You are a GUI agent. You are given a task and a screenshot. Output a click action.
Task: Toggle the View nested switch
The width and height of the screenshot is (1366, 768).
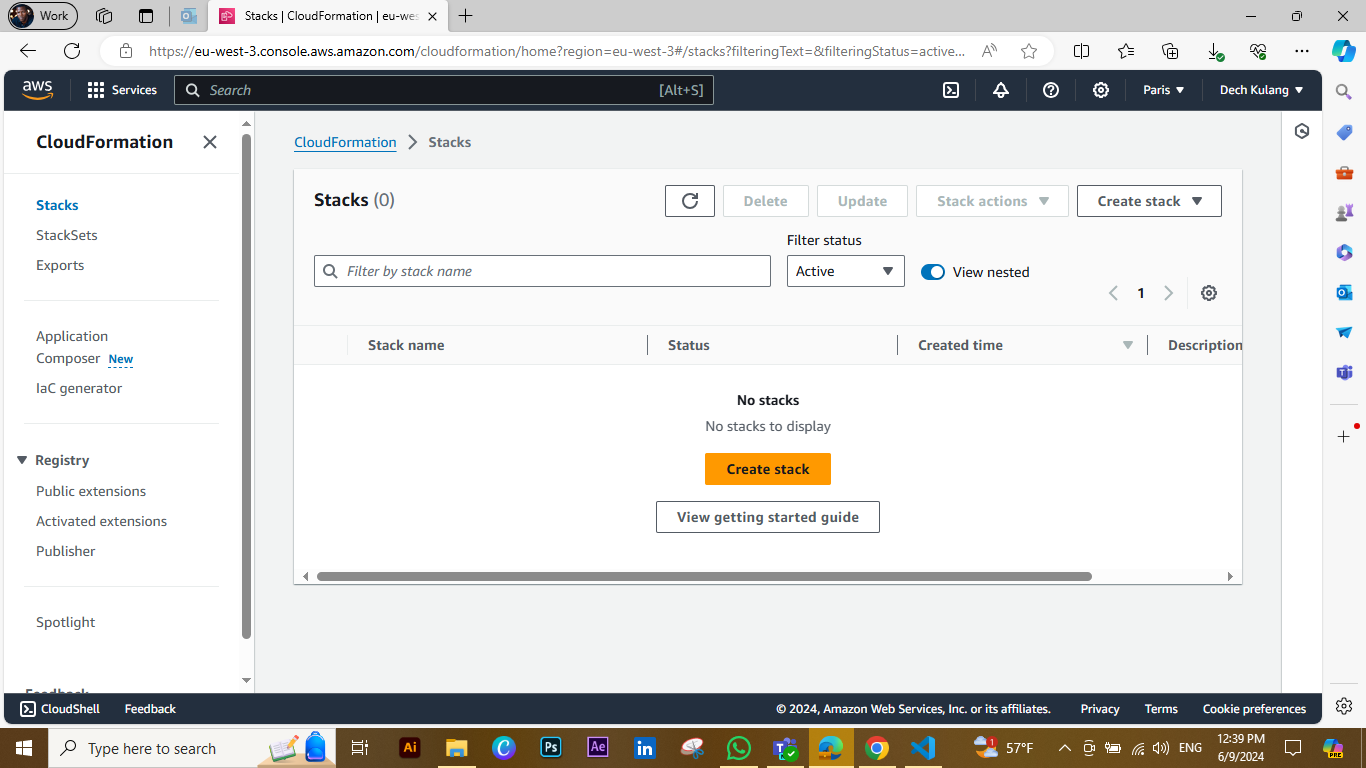[933, 272]
